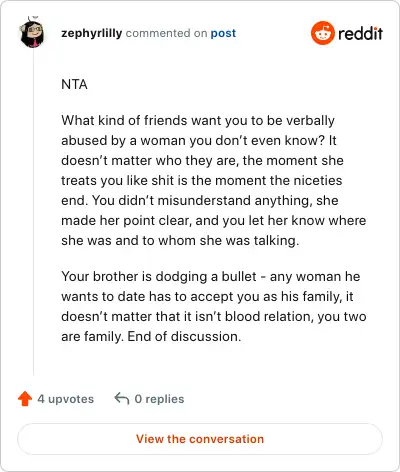Upvote the comment with orange arrow
The height and width of the screenshot is (472, 400).
point(25,399)
